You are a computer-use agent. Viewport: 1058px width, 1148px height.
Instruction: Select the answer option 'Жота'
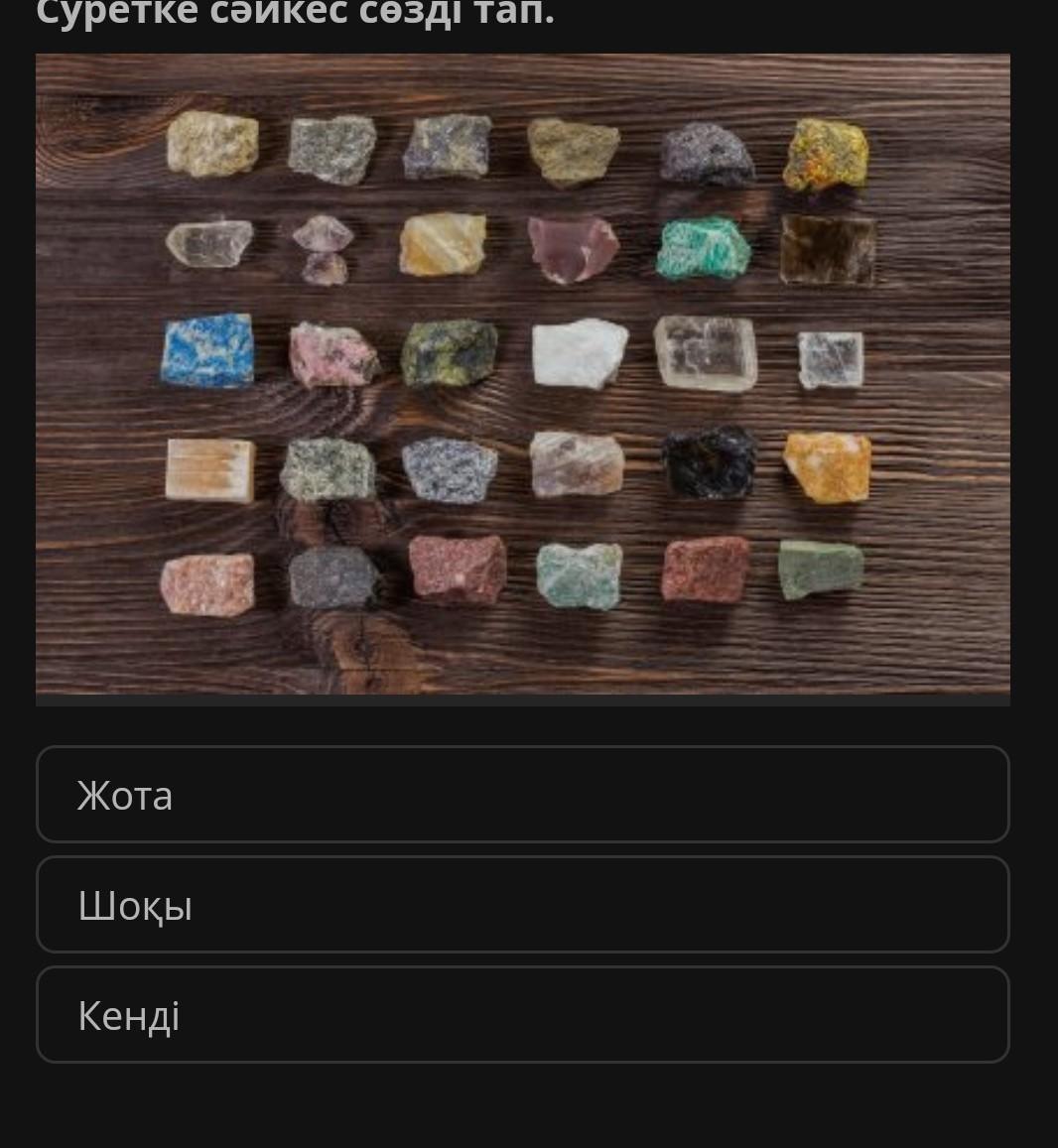point(522,795)
